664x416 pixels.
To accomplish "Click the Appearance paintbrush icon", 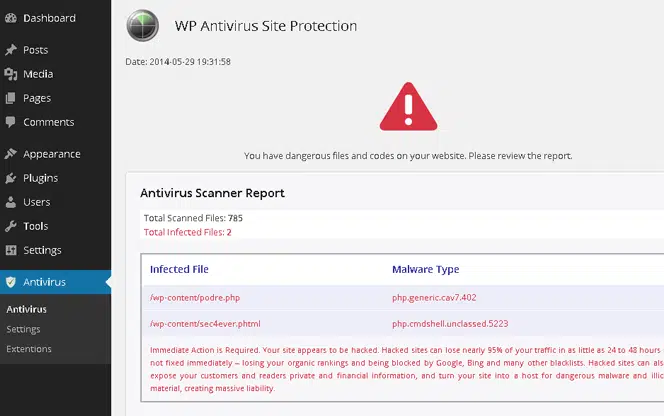I will coord(11,154).
